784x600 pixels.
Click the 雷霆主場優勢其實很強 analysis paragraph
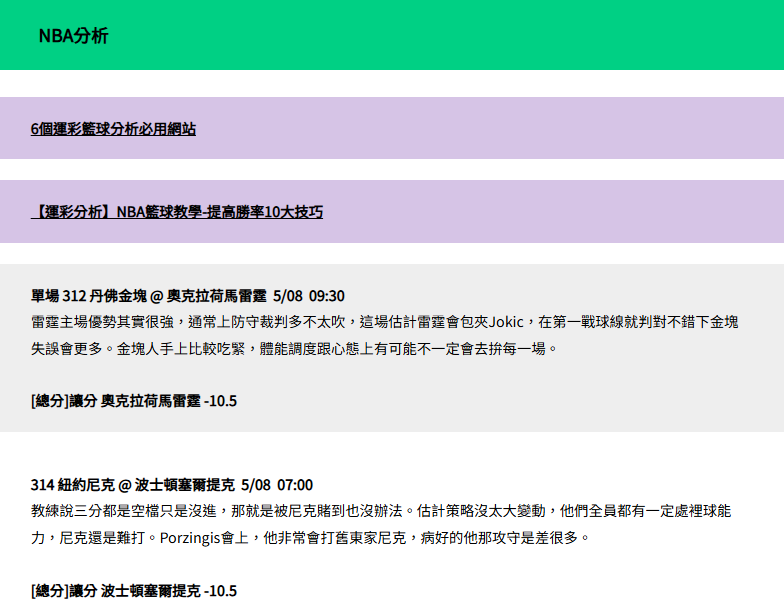(384, 335)
